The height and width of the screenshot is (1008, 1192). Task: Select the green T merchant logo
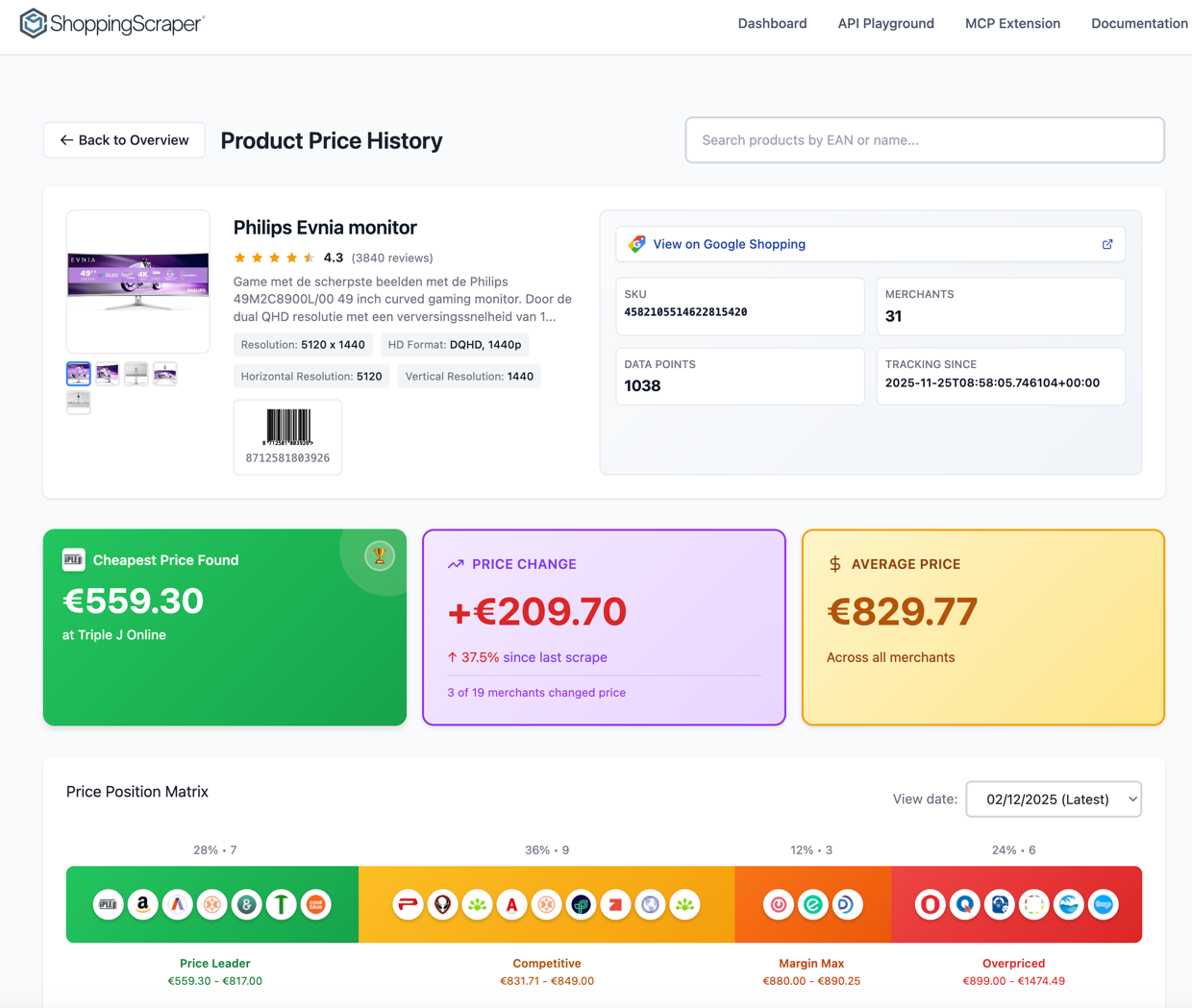(x=282, y=904)
